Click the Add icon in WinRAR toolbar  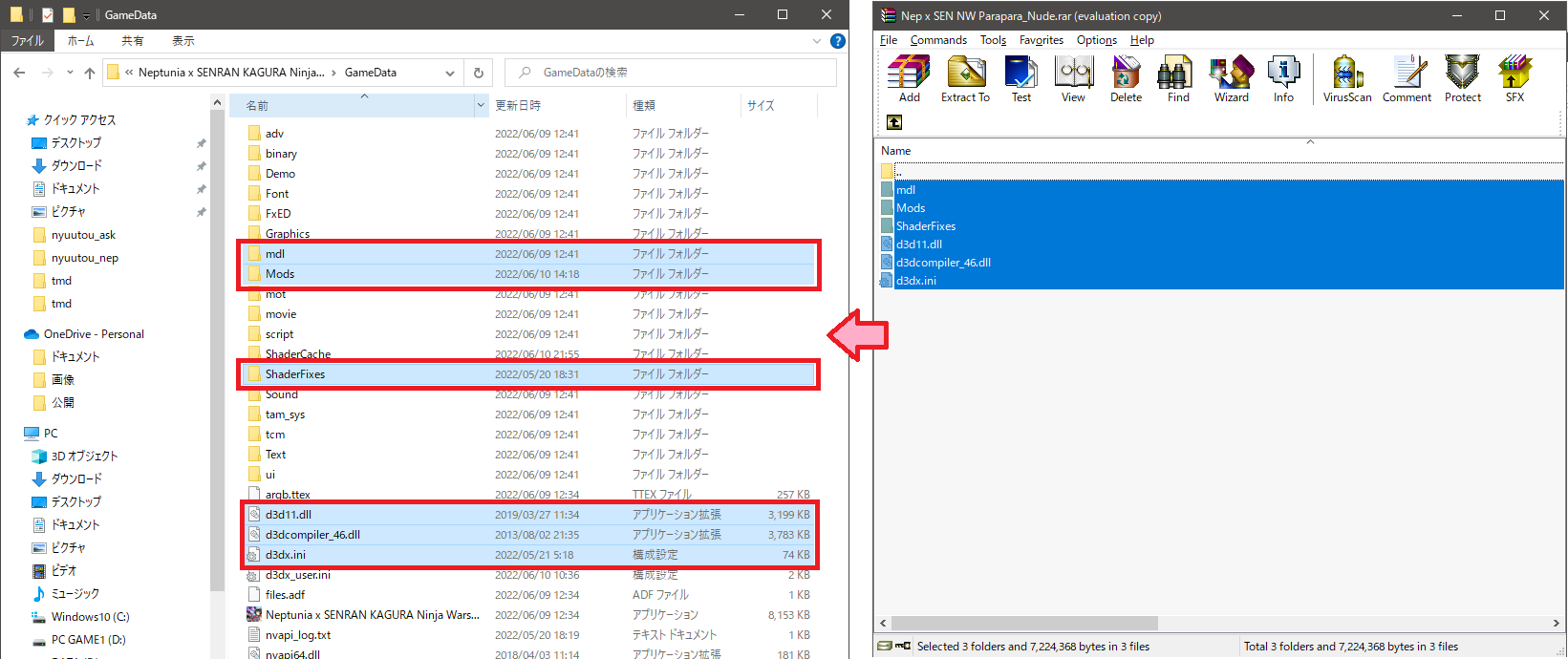(909, 78)
